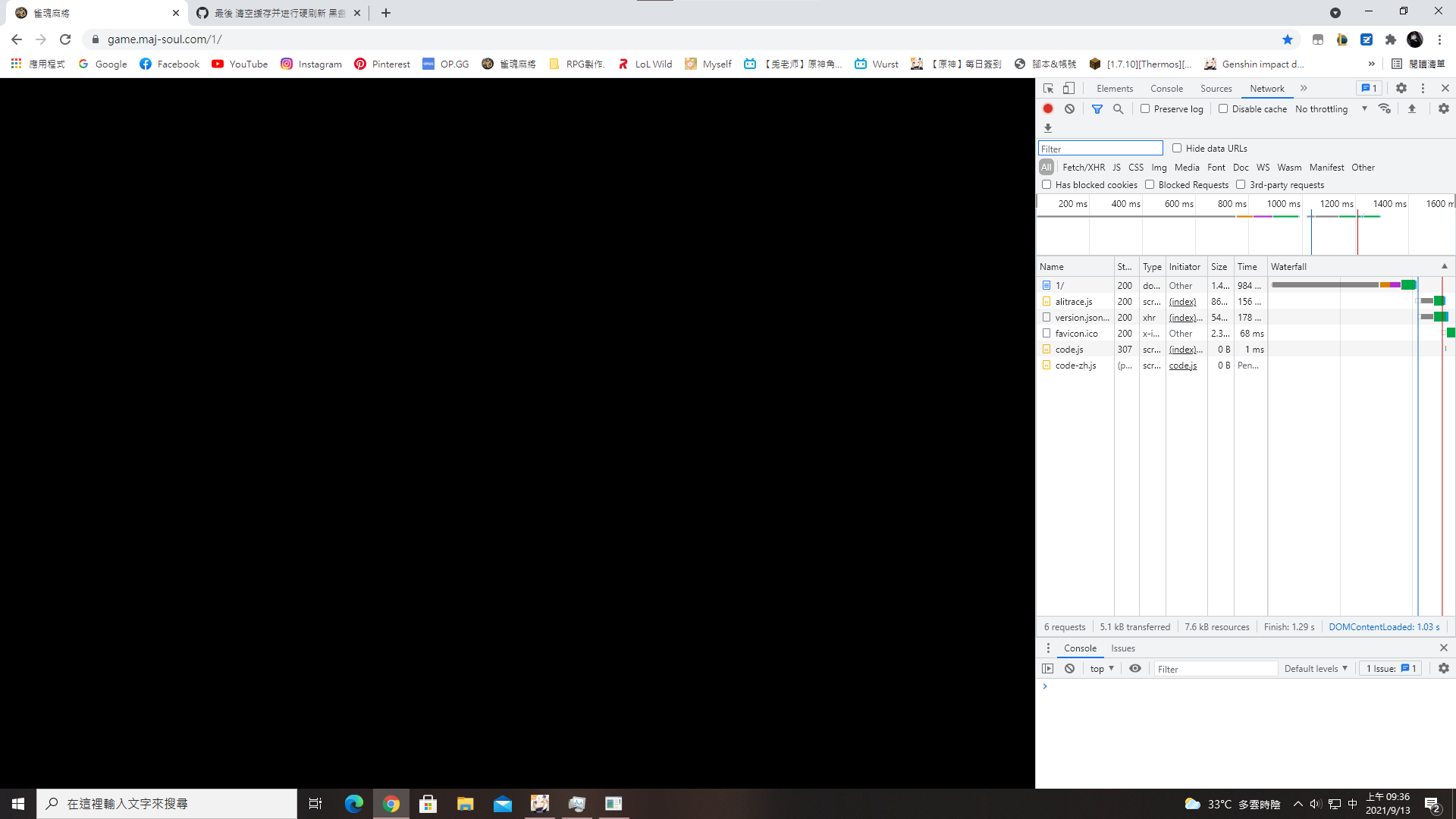1456x819 pixels.
Task: Switch to the Issues drawer tab
Action: pyautogui.click(x=1123, y=648)
